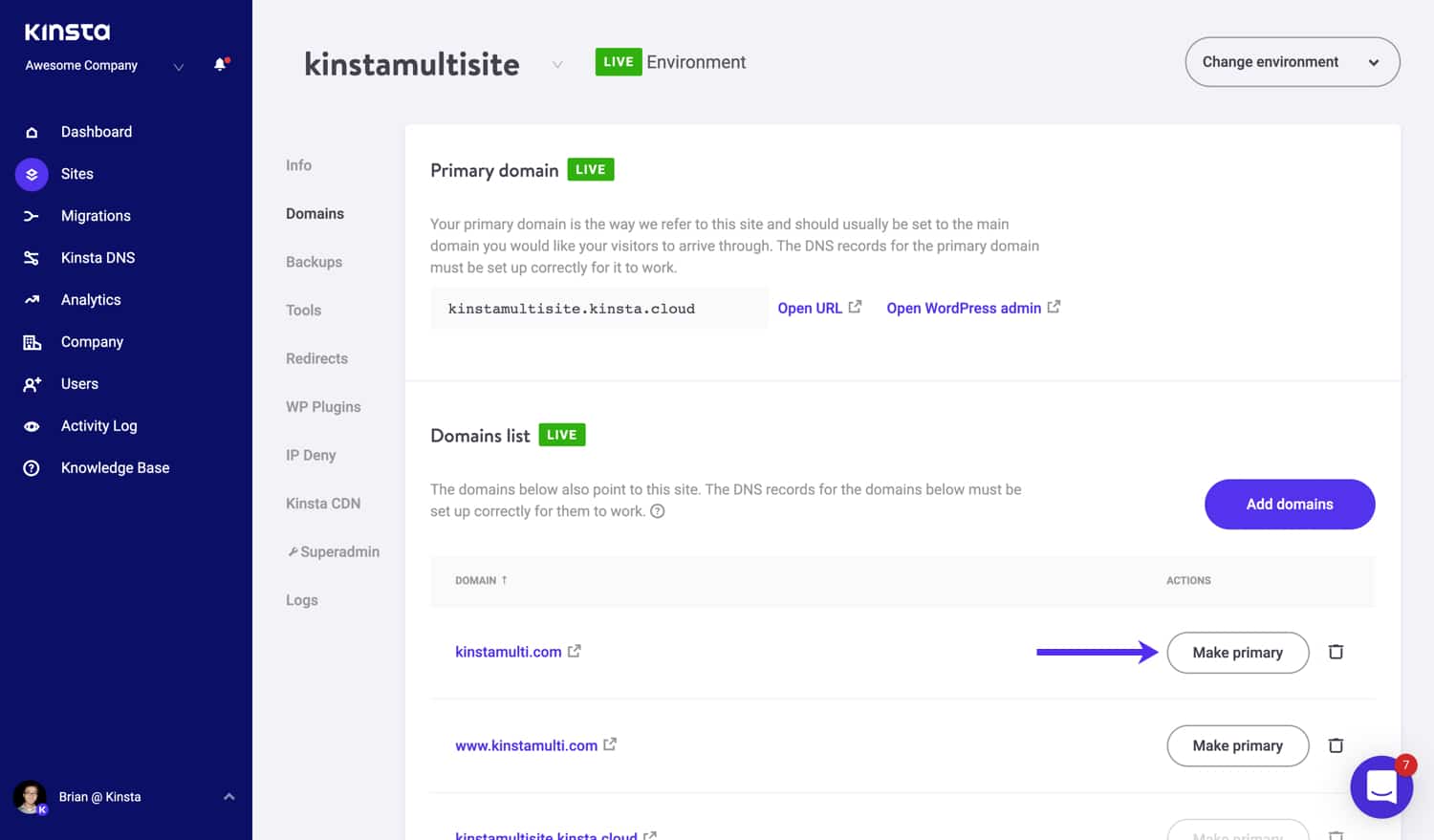
Task: Click external link icon next to kinstamulti.com
Action: [574, 651]
